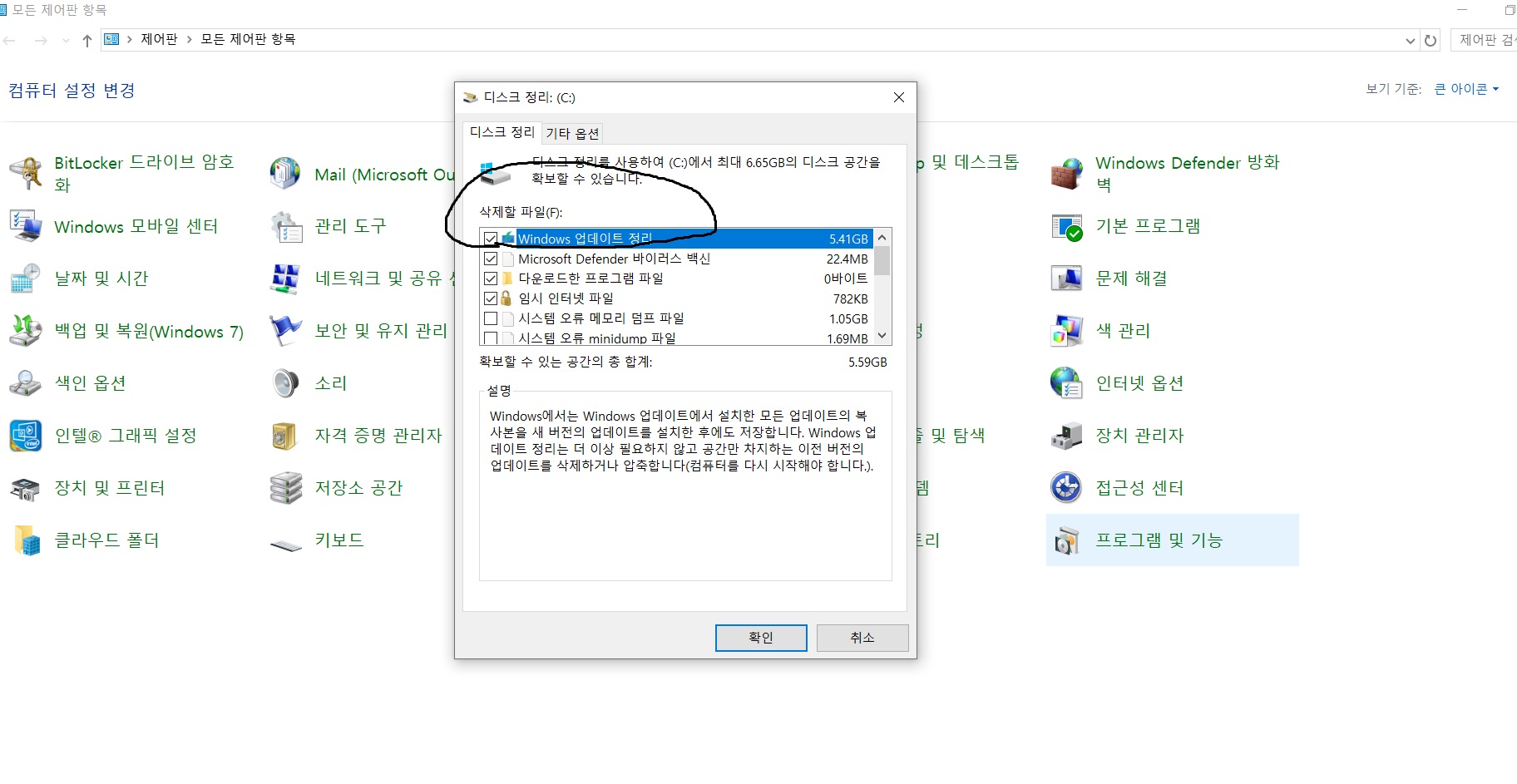Select Microsoft Defender 바이러스 백신 row
Viewport: 1517px width, 784px height.
pos(676,259)
